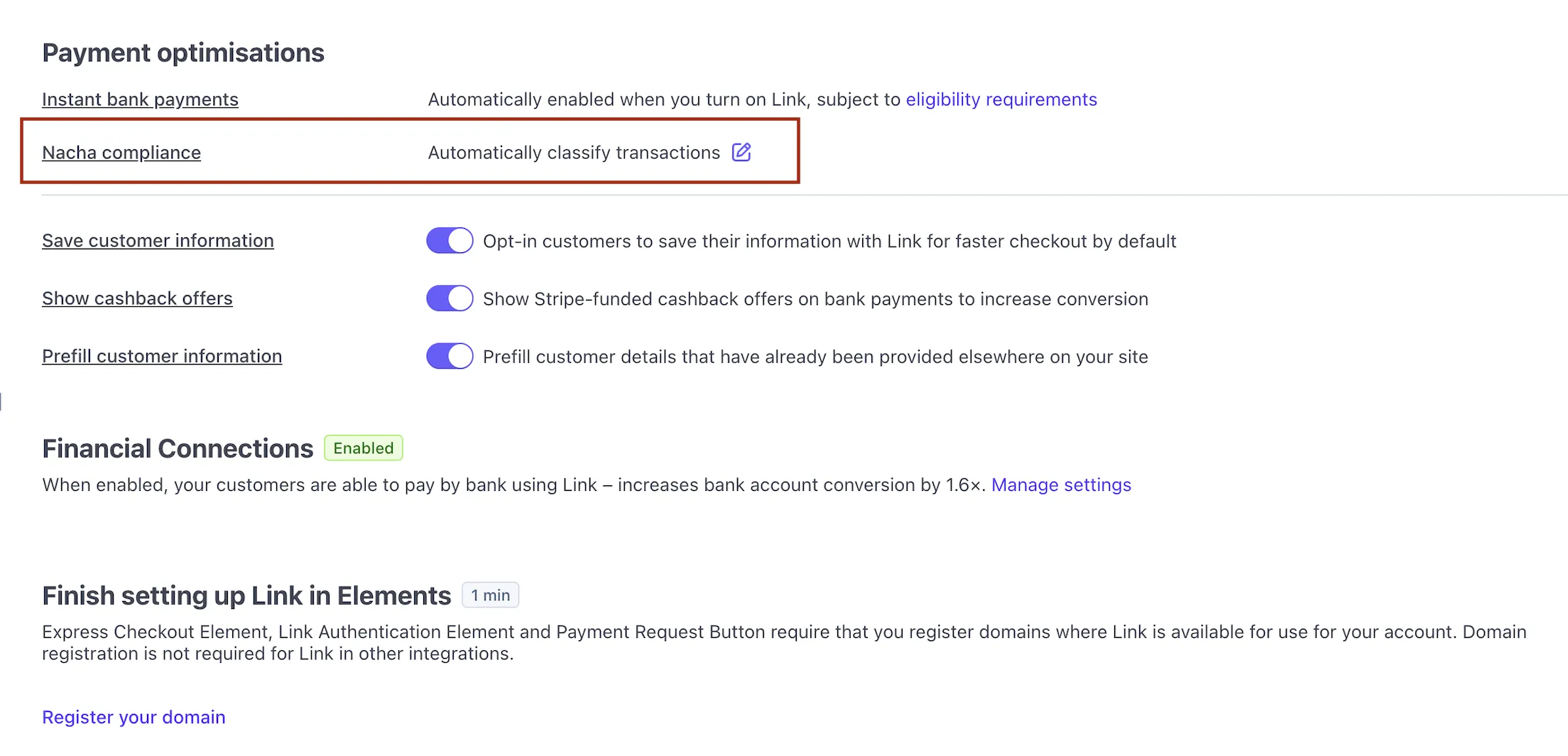1568x756 pixels.
Task: Disable Prefill customer information toggle
Action: point(449,355)
